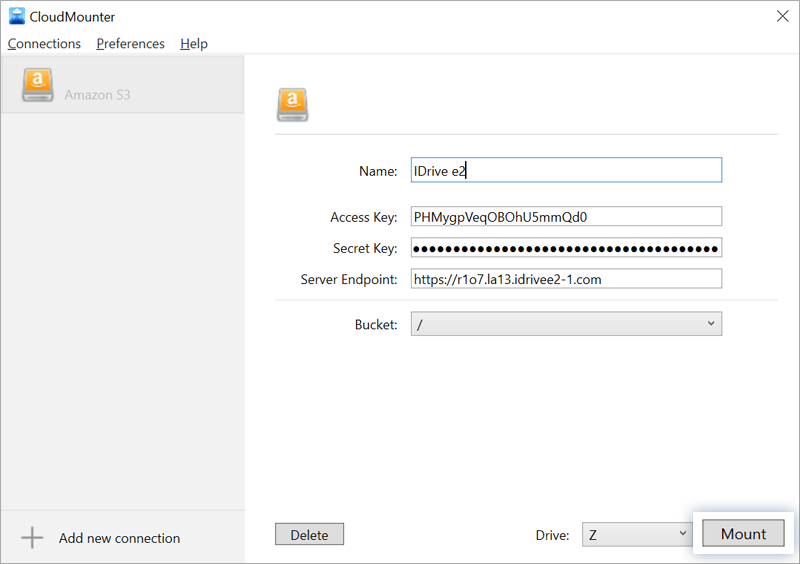
Task: Click the Name field containing IDrive e2
Action: [566, 170]
